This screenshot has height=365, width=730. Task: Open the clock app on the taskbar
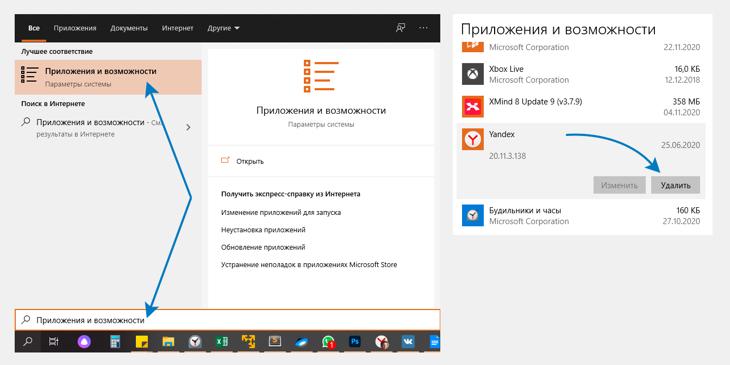coord(195,342)
